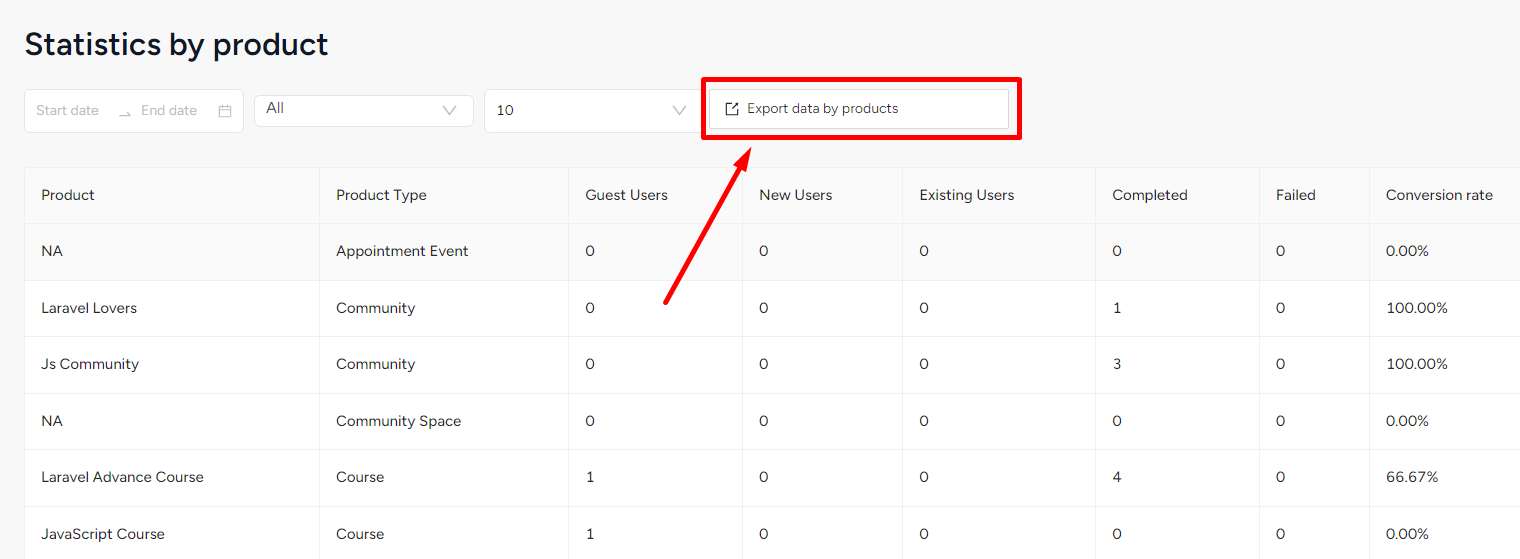Select the End date field

[170, 111]
